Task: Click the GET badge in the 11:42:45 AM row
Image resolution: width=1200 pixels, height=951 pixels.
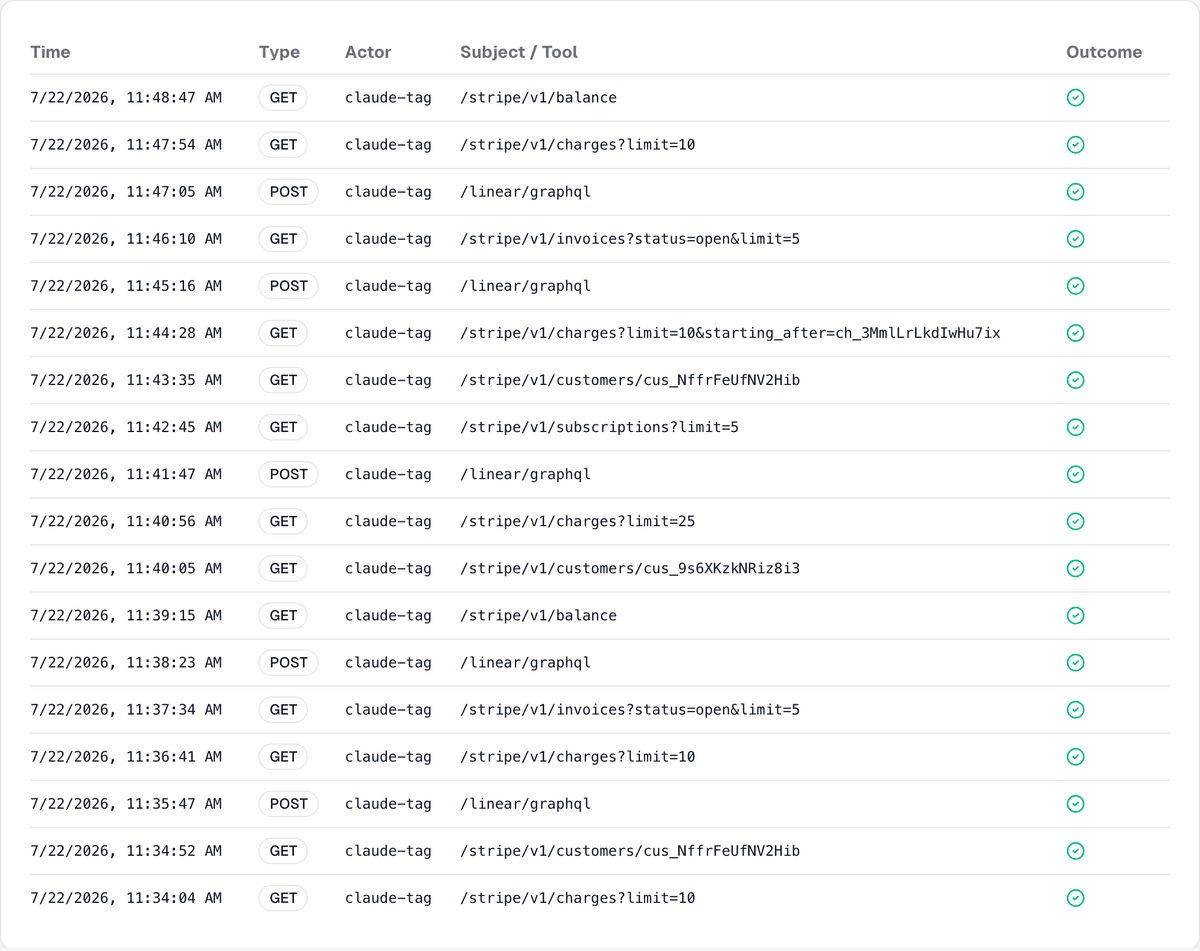Action: pyautogui.click(x=284, y=427)
